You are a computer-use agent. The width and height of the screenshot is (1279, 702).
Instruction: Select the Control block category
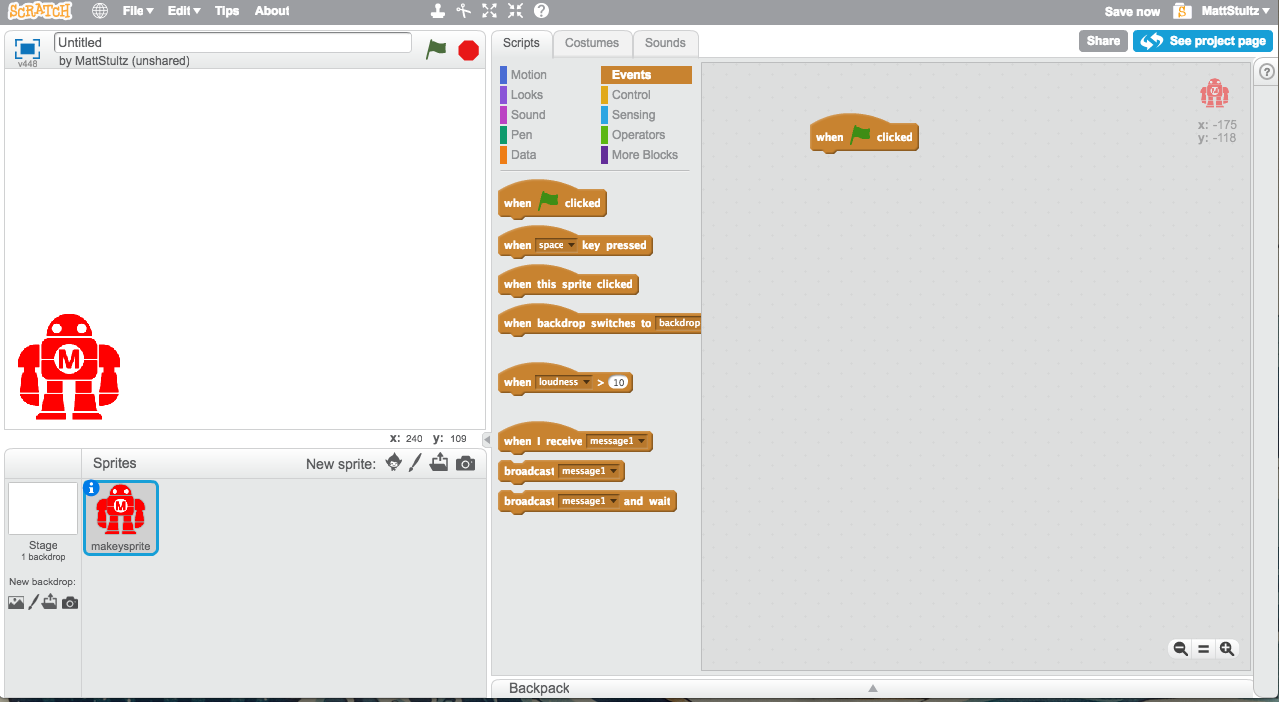point(631,95)
